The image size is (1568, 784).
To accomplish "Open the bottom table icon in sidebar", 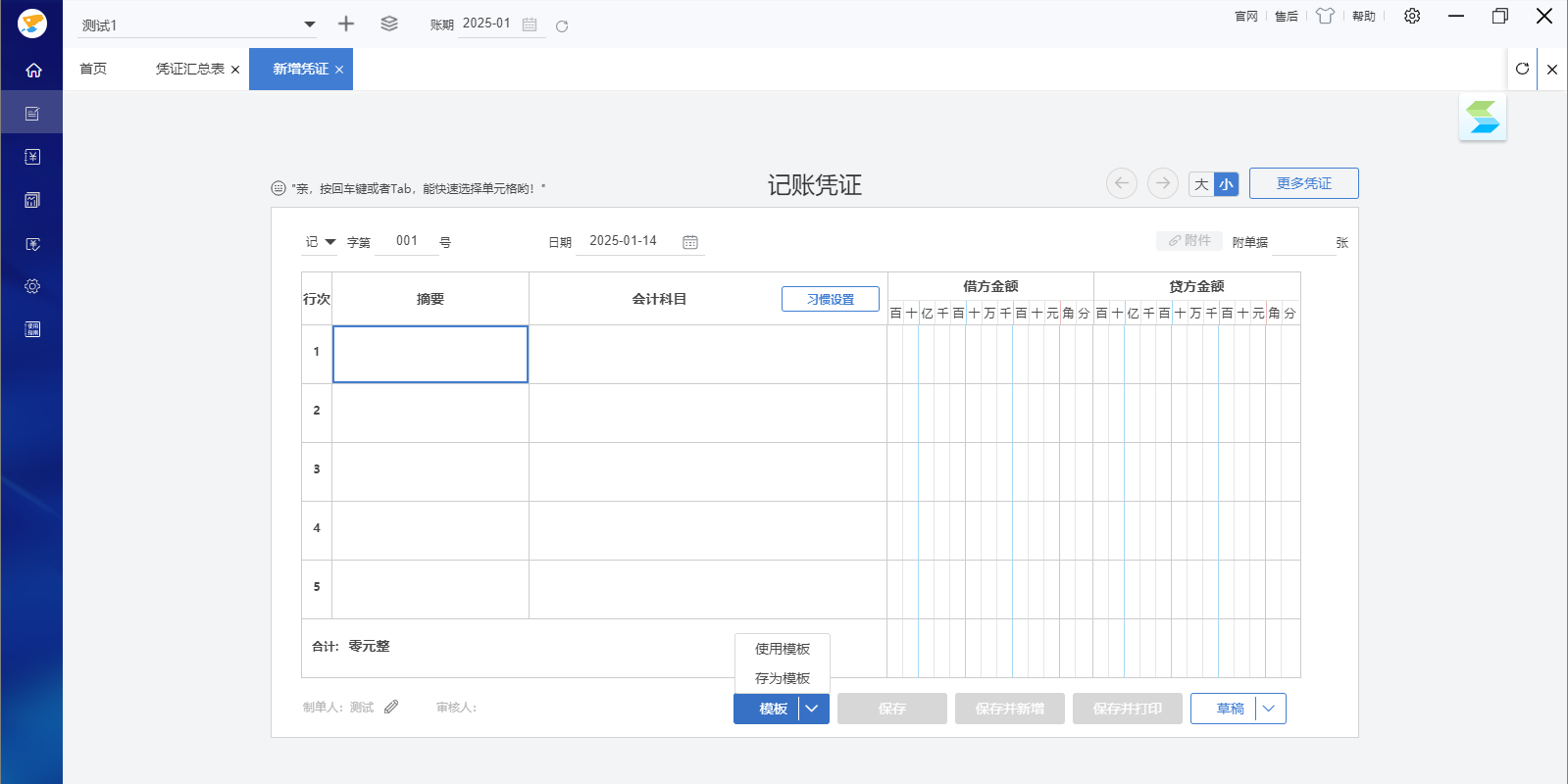I will [32, 329].
